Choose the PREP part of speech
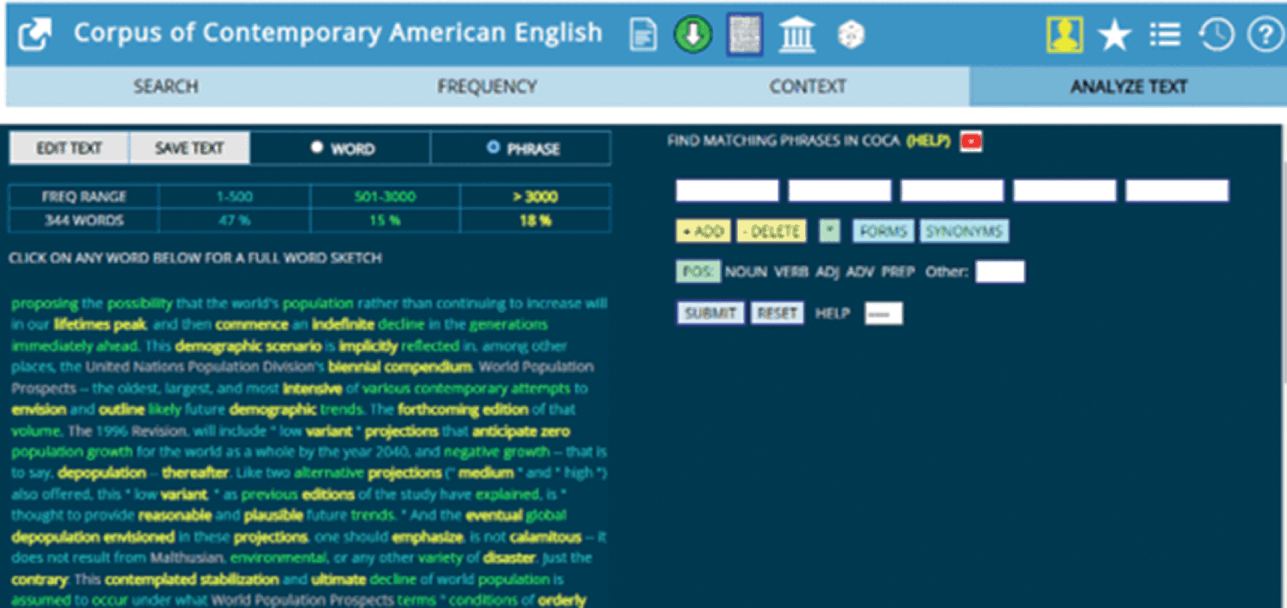Viewport: 1287px width, 608px height. pyautogui.click(x=896, y=272)
